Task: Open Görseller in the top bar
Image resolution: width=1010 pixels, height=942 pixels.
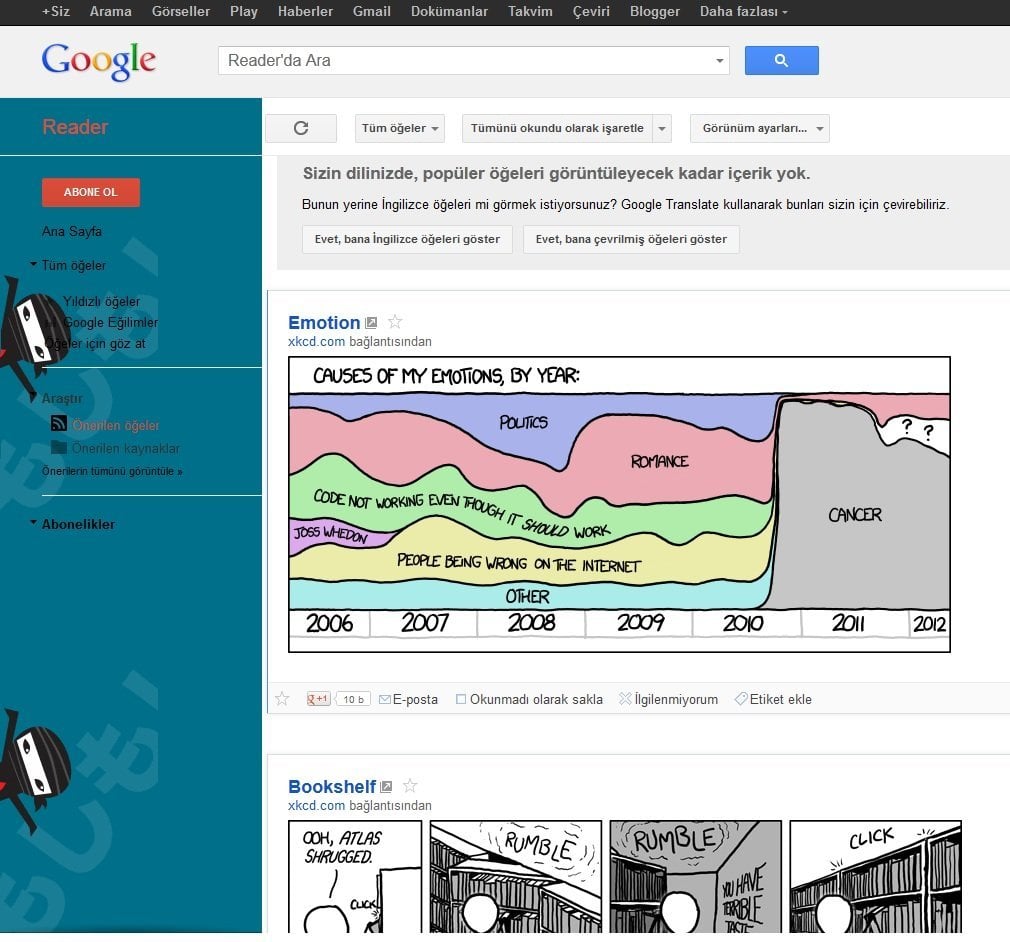Action: click(x=180, y=12)
